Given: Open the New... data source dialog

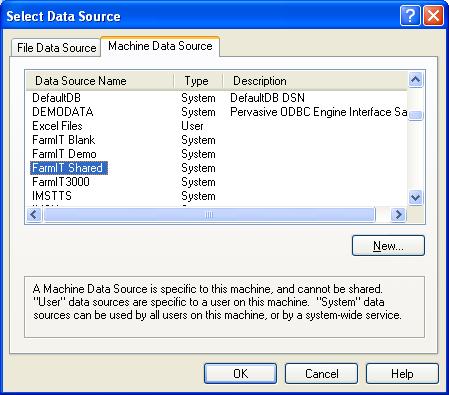Looking at the screenshot, I should click(388, 246).
